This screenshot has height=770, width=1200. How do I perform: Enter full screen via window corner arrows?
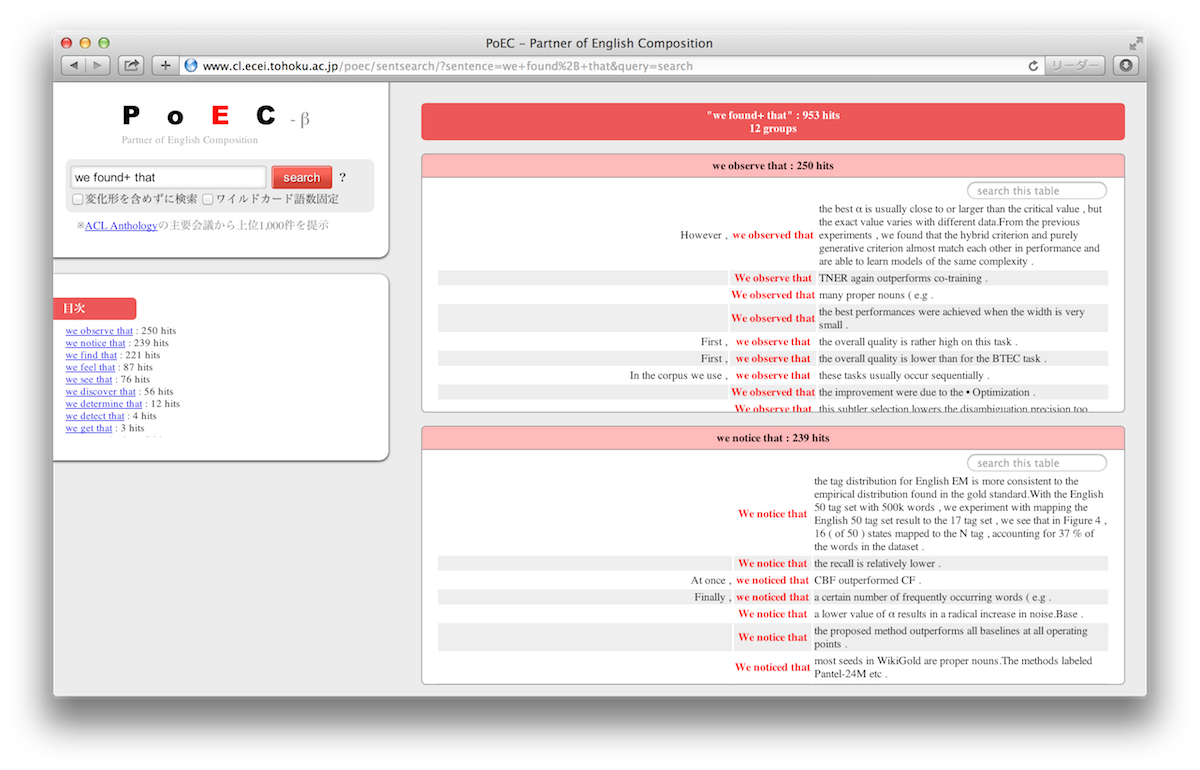click(1135, 43)
